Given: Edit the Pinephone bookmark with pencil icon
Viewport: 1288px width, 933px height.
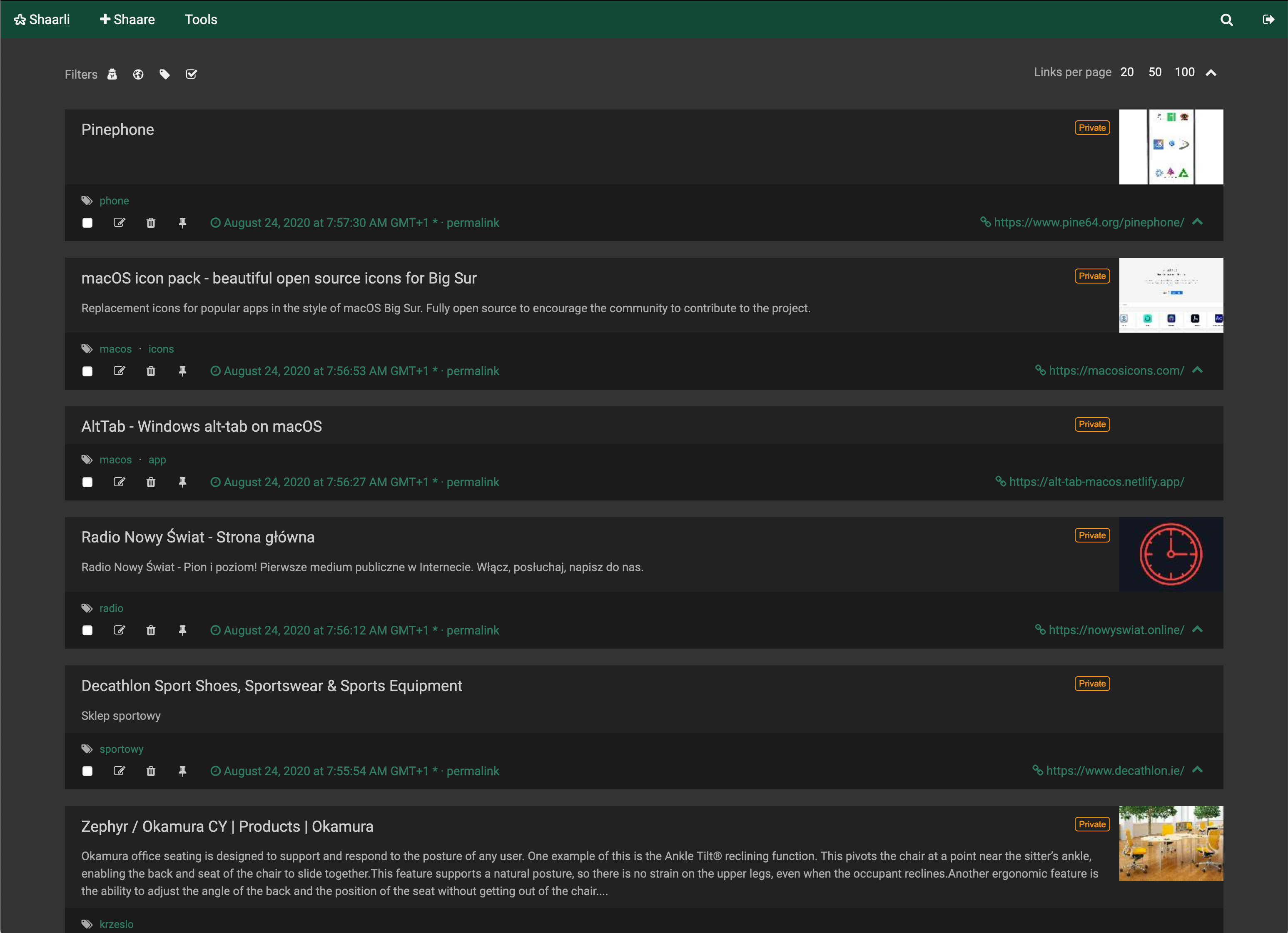Looking at the screenshot, I should pyautogui.click(x=119, y=223).
